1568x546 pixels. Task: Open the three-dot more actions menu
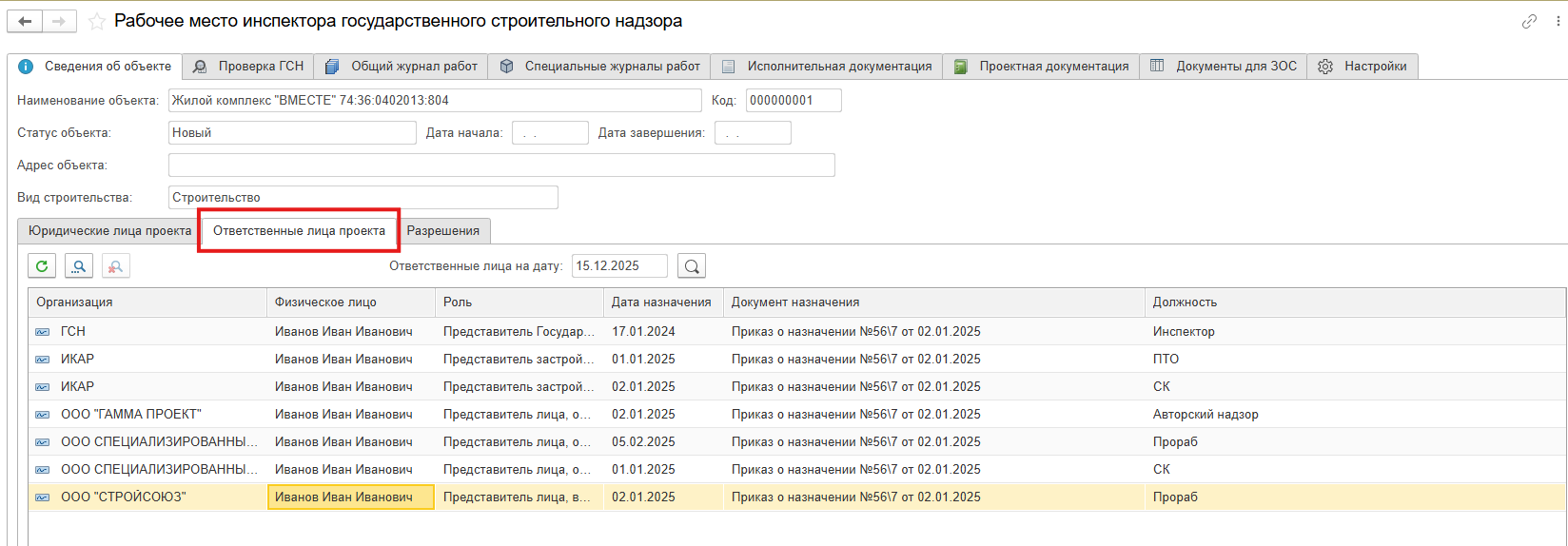pyautogui.click(x=1558, y=21)
